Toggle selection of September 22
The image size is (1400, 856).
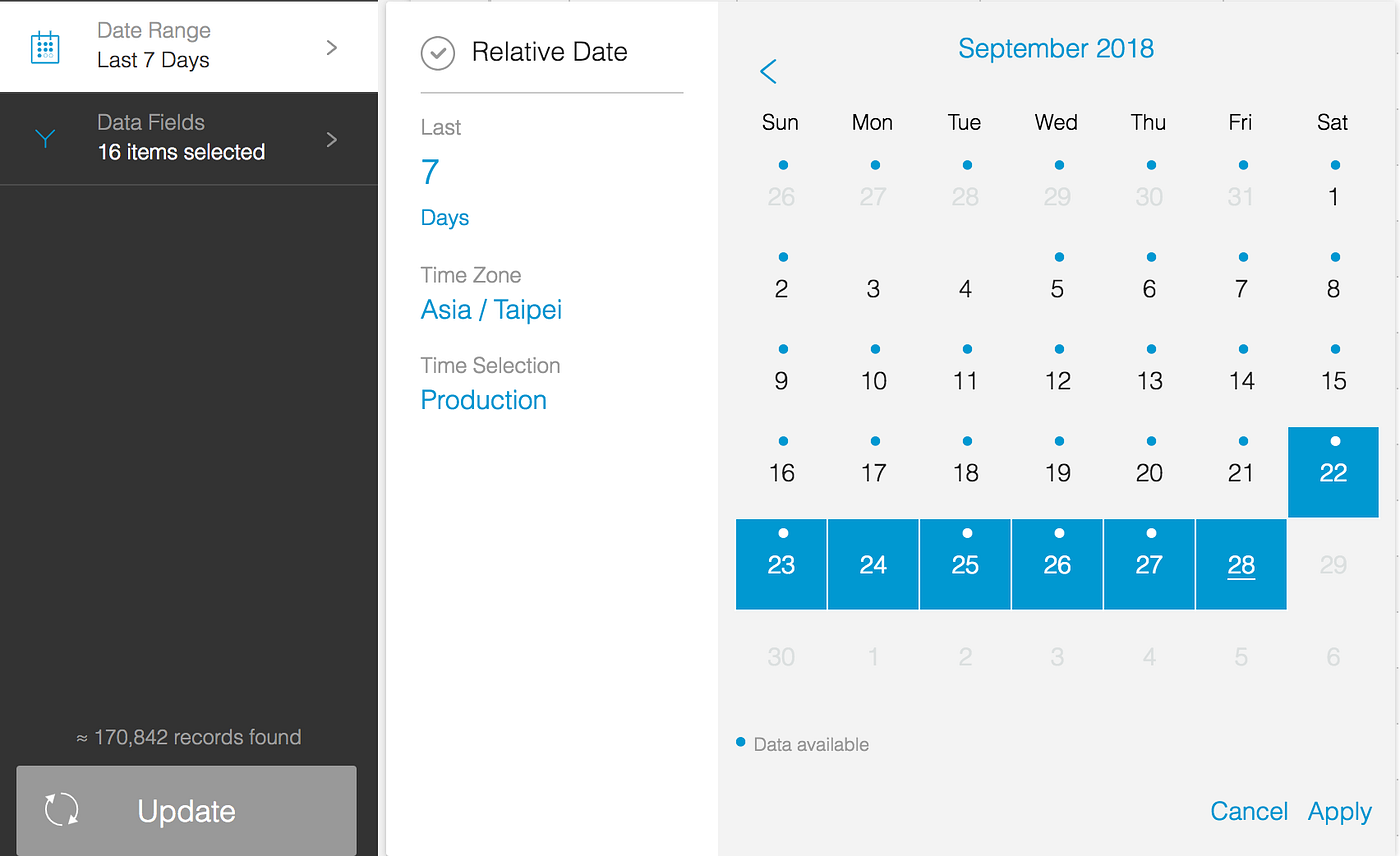point(1333,472)
